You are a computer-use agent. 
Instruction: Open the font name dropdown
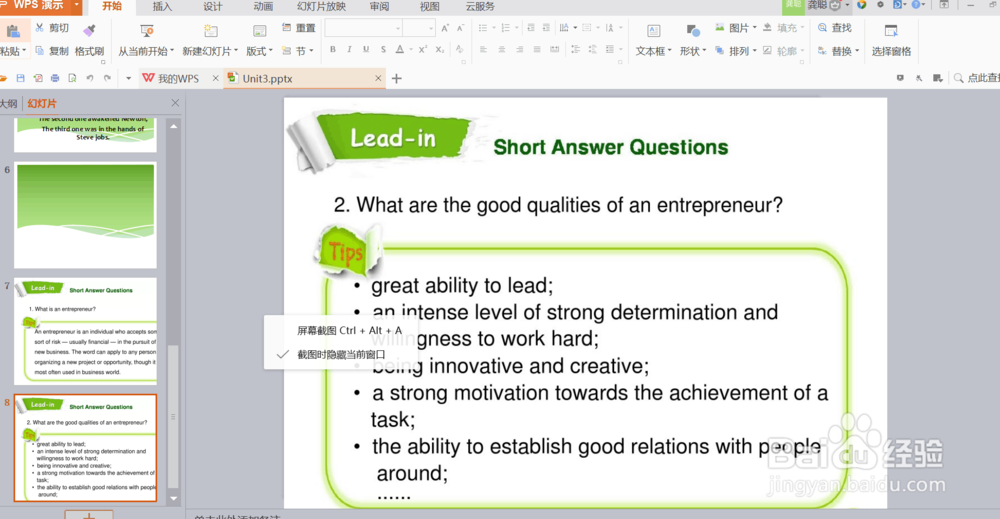click(x=398, y=28)
